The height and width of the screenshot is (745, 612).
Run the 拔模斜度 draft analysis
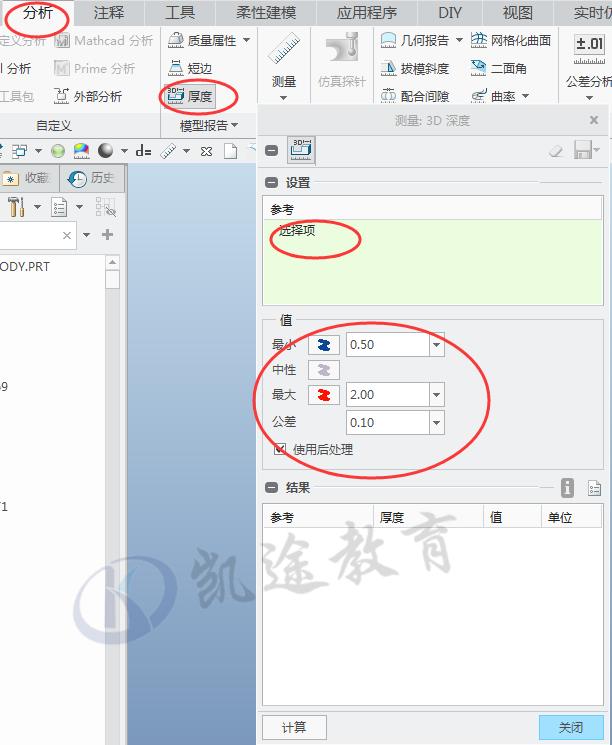(415, 68)
